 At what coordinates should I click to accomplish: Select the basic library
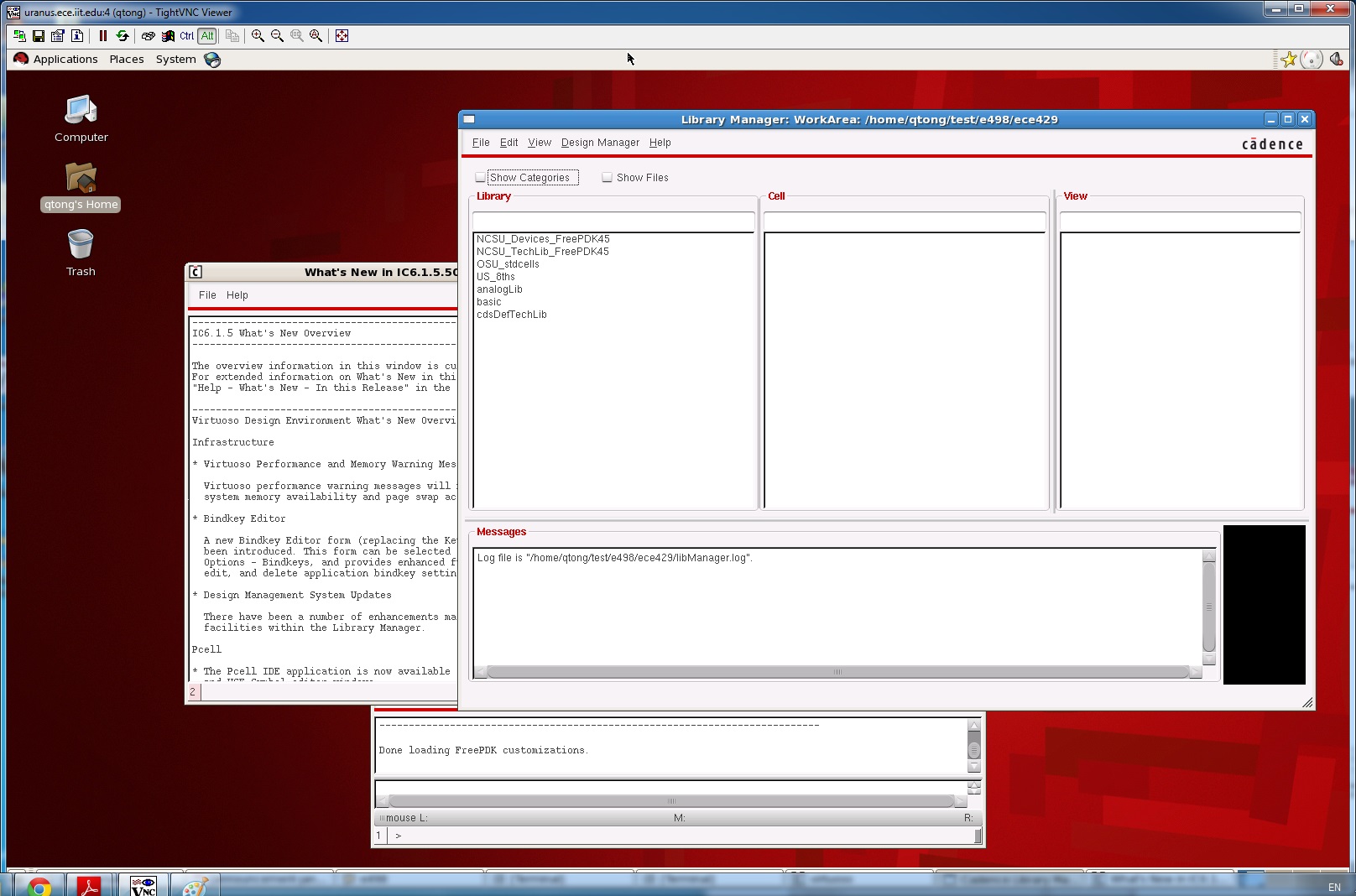[x=489, y=302]
